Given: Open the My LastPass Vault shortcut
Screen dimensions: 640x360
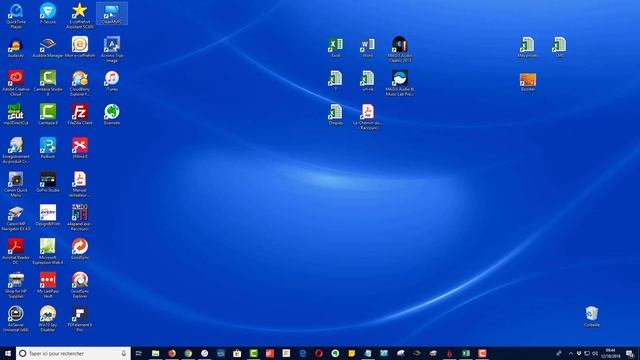Looking at the screenshot, I should click(x=48, y=285).
